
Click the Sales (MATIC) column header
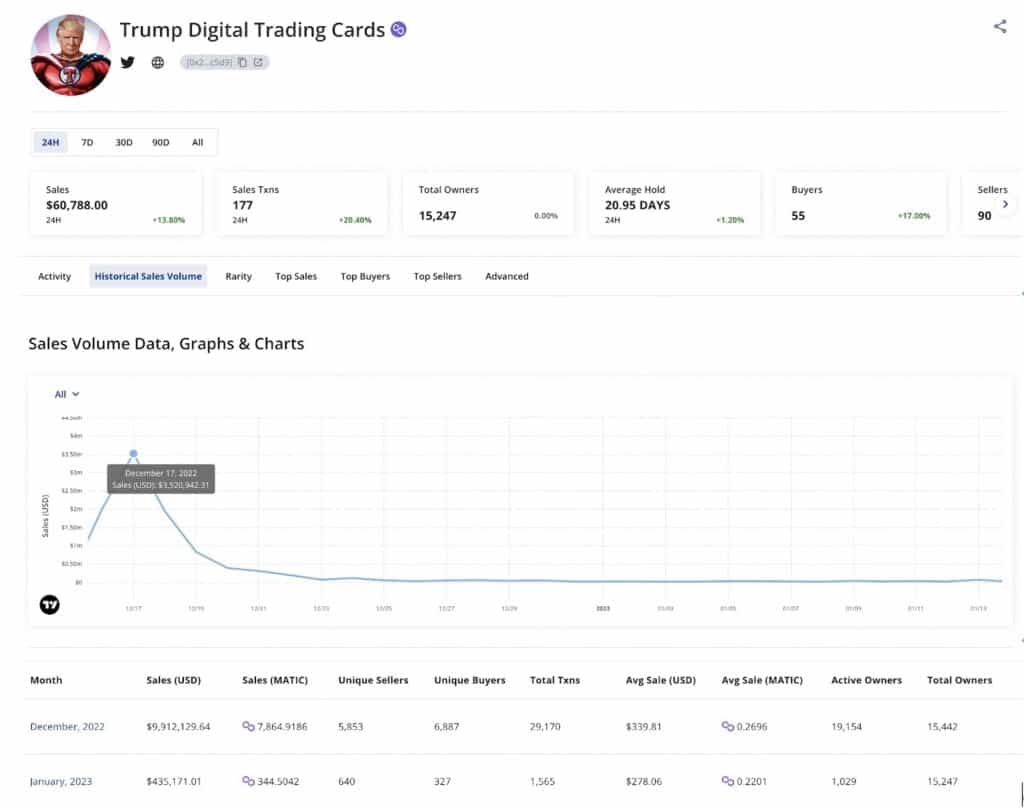(x=275, y=680)
